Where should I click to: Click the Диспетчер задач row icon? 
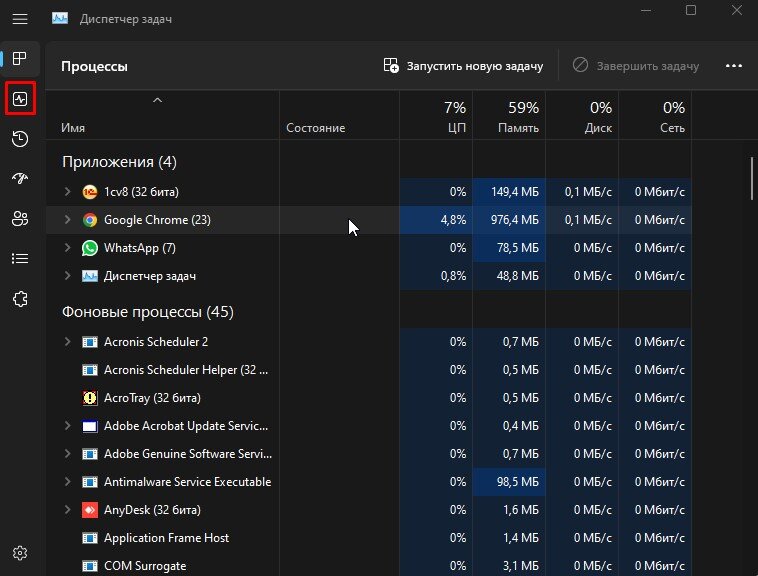coord(89,276)
